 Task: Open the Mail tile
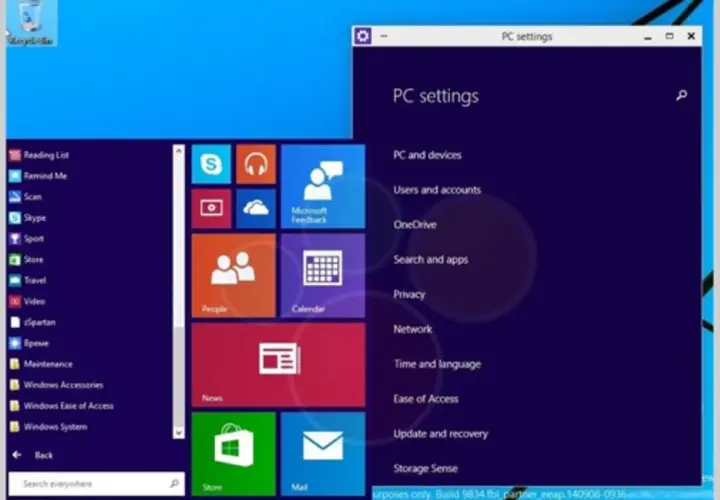click(x=323, y=454)
